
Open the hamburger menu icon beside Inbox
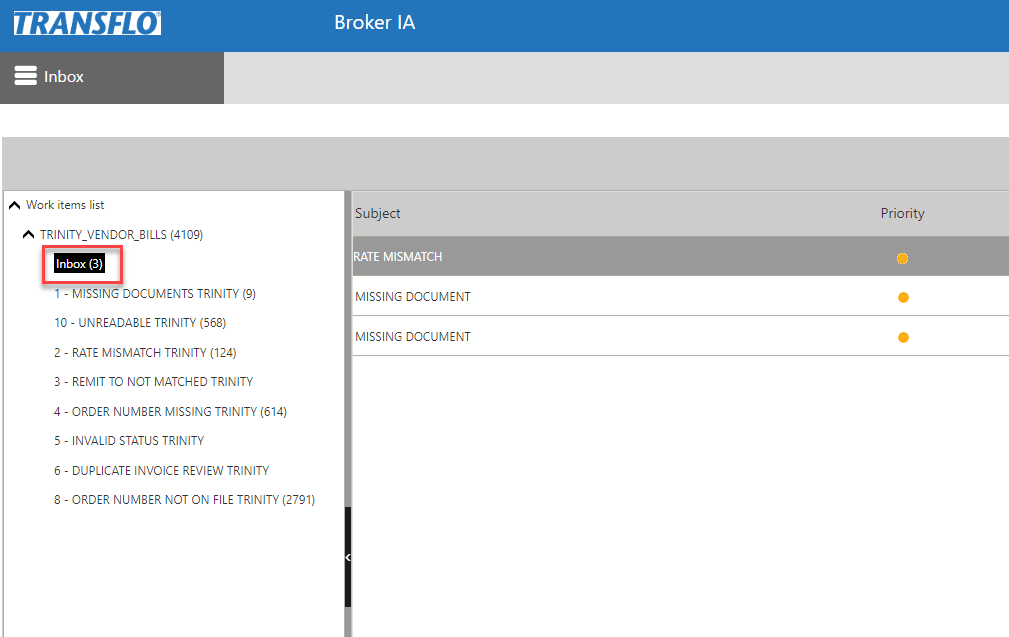pos(26,76)
